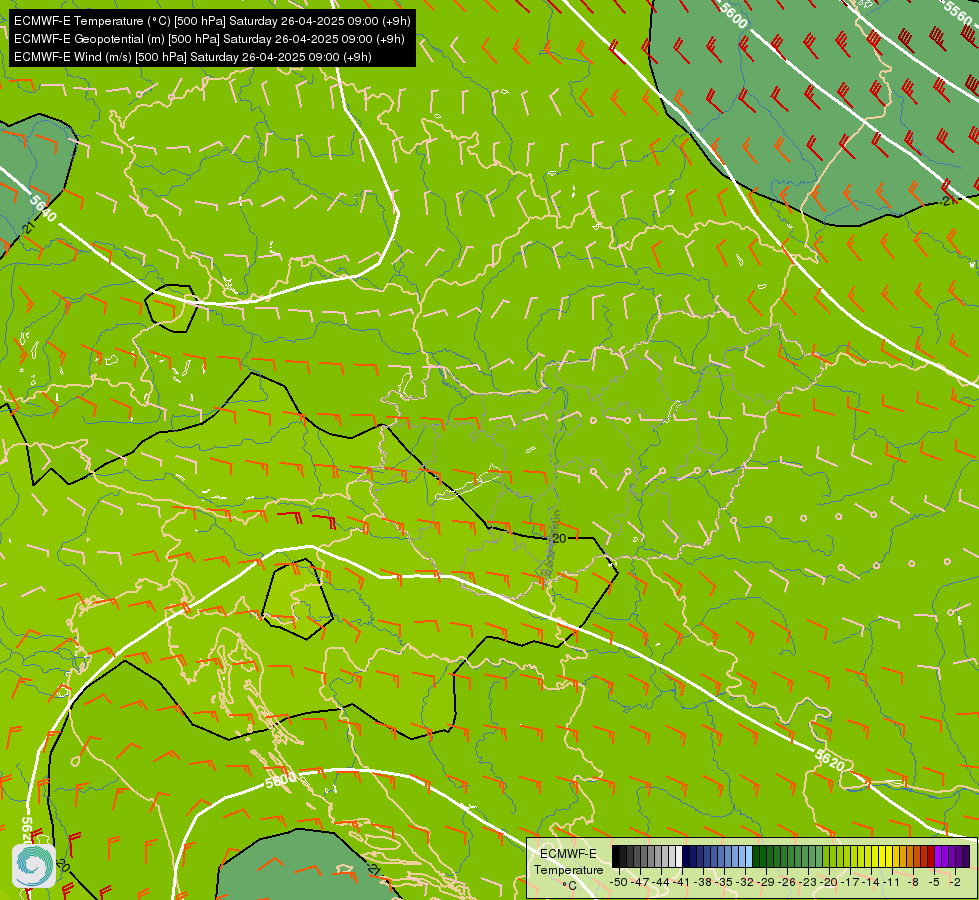Screen dimensions: 979x900
Task: Select the ECMWF-E Wind 500 hPa title line
Action: tap(193, 57)
